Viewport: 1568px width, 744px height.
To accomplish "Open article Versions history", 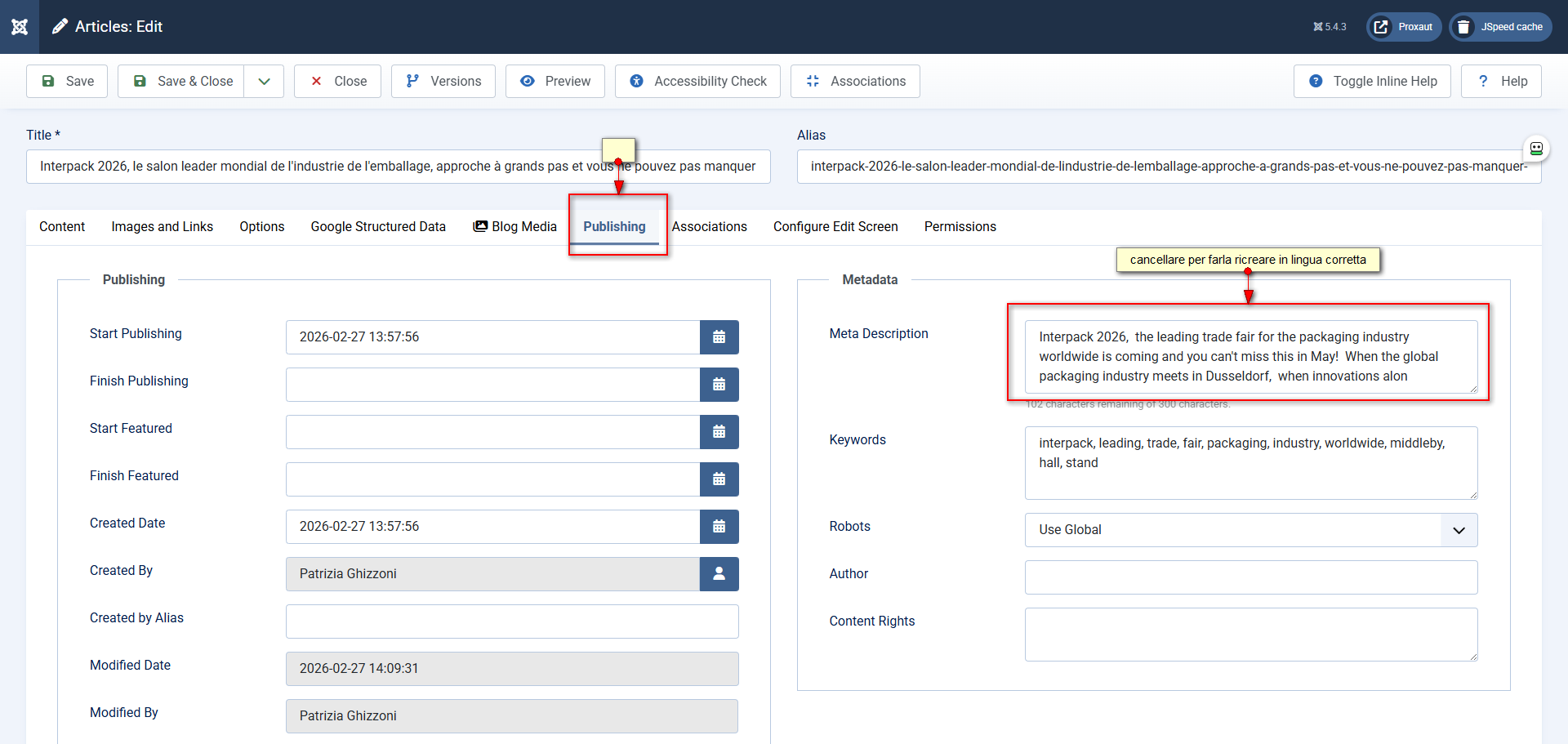I will coord(443,82).
